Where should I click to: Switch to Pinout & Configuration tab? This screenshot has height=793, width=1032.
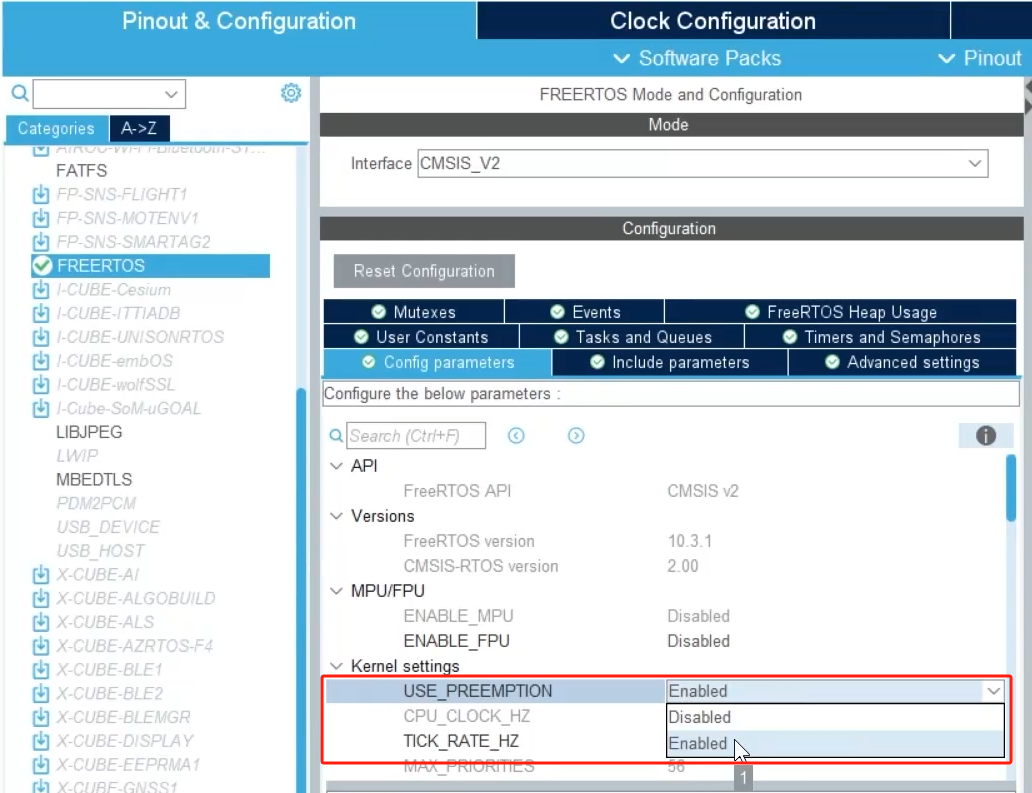point(239,20)
